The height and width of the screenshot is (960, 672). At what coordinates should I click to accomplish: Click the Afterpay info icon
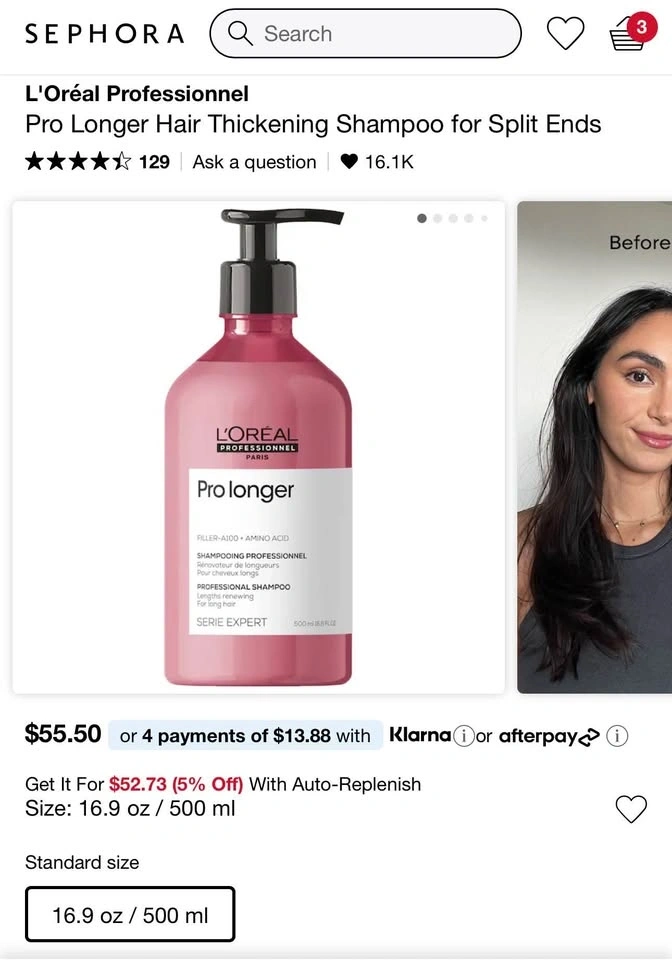click(x=617, y=735)
